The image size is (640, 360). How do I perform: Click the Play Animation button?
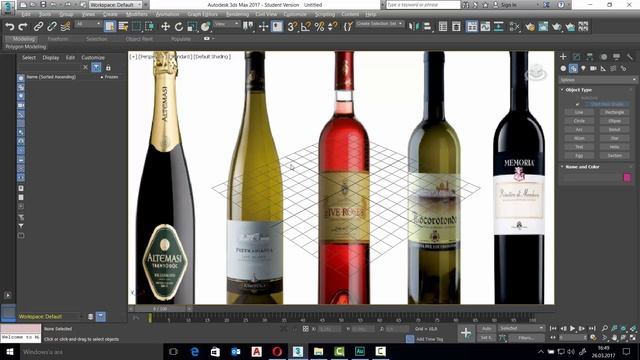[572, 328]
